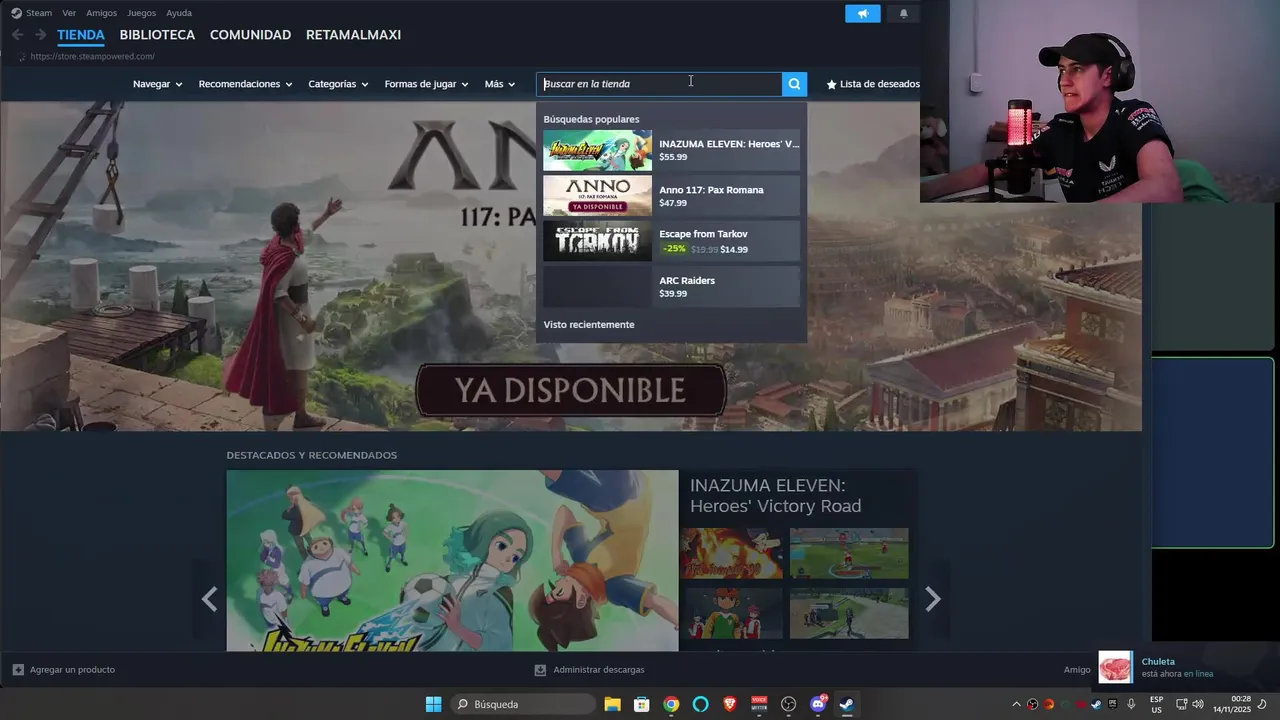
Task: Open the Ayuda menu
Action: click(x=179, y=13)
